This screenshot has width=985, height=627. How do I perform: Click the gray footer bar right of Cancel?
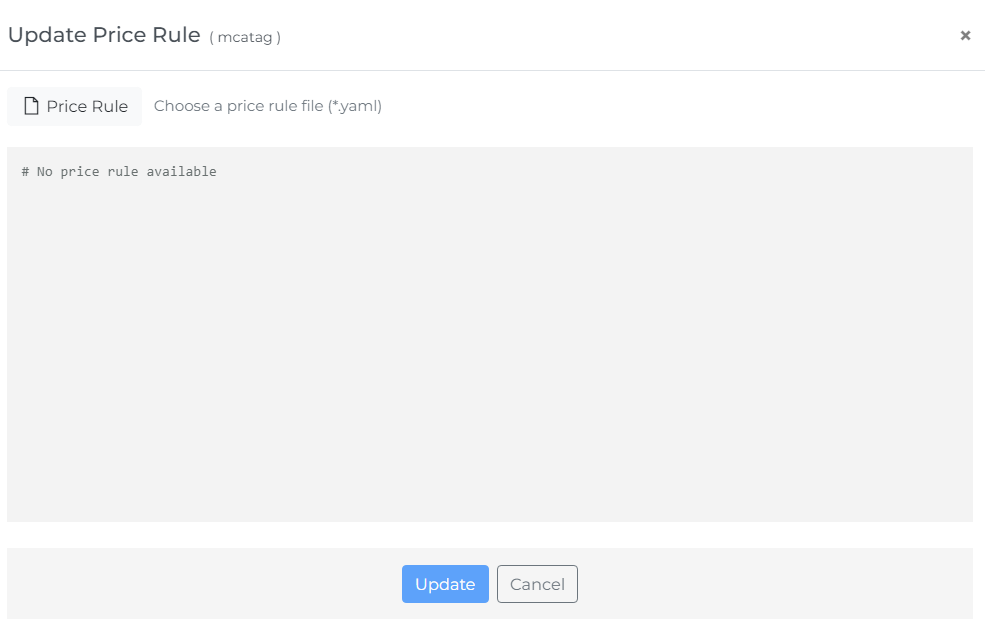[x=775, y=584]
